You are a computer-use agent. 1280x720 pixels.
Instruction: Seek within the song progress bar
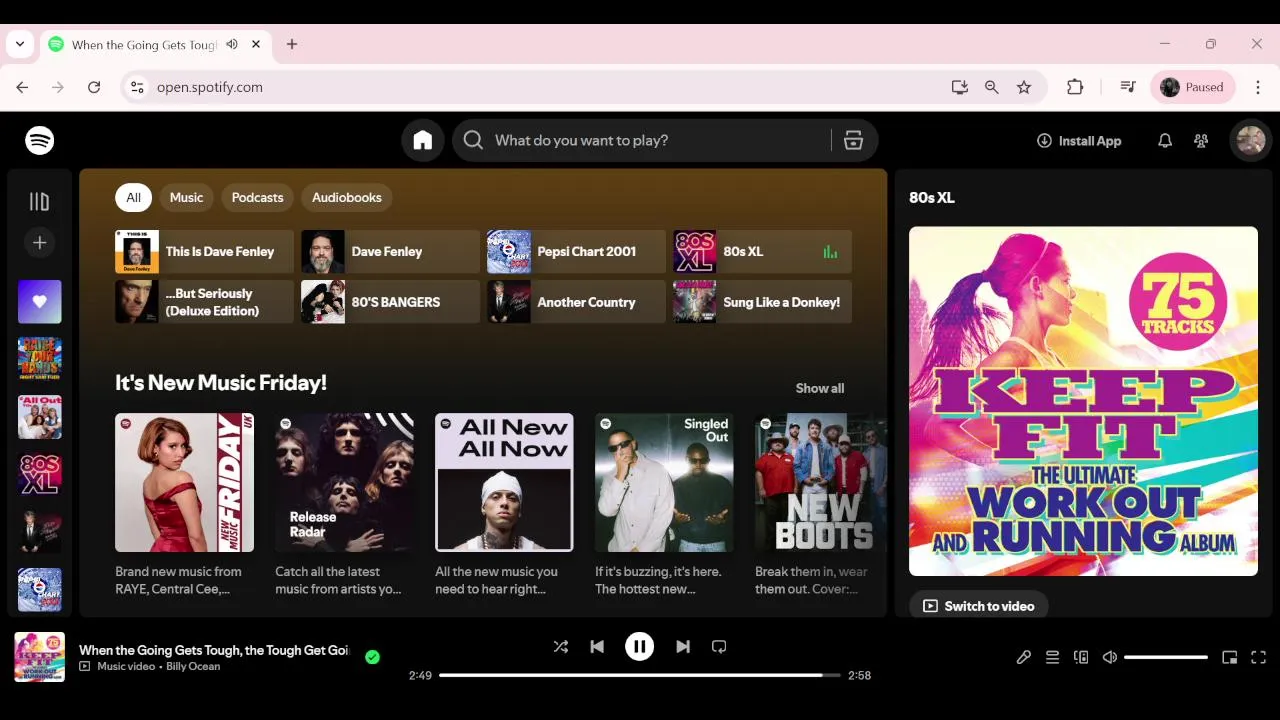click(640, 675)
